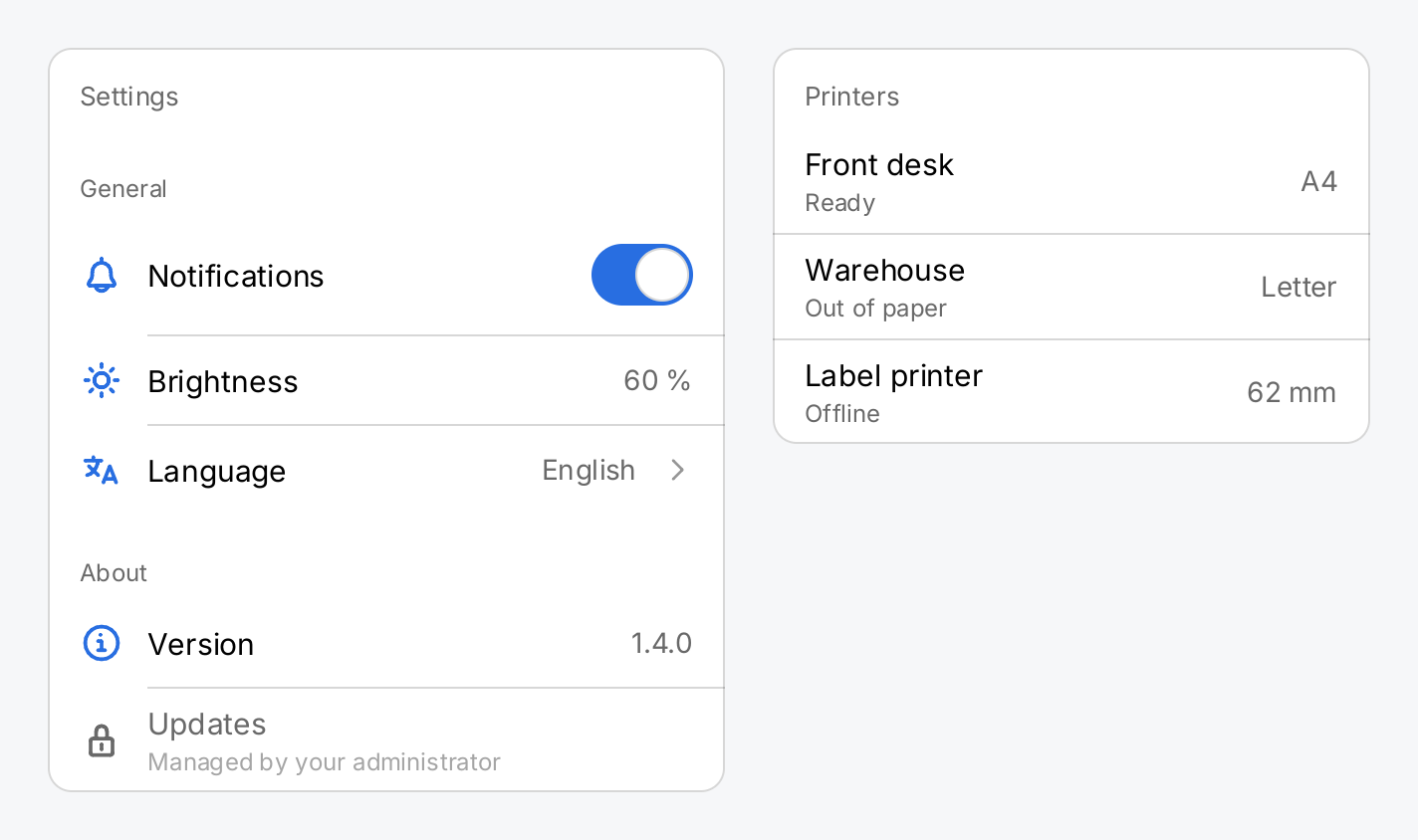Click the Updates label

pos(207,724)
